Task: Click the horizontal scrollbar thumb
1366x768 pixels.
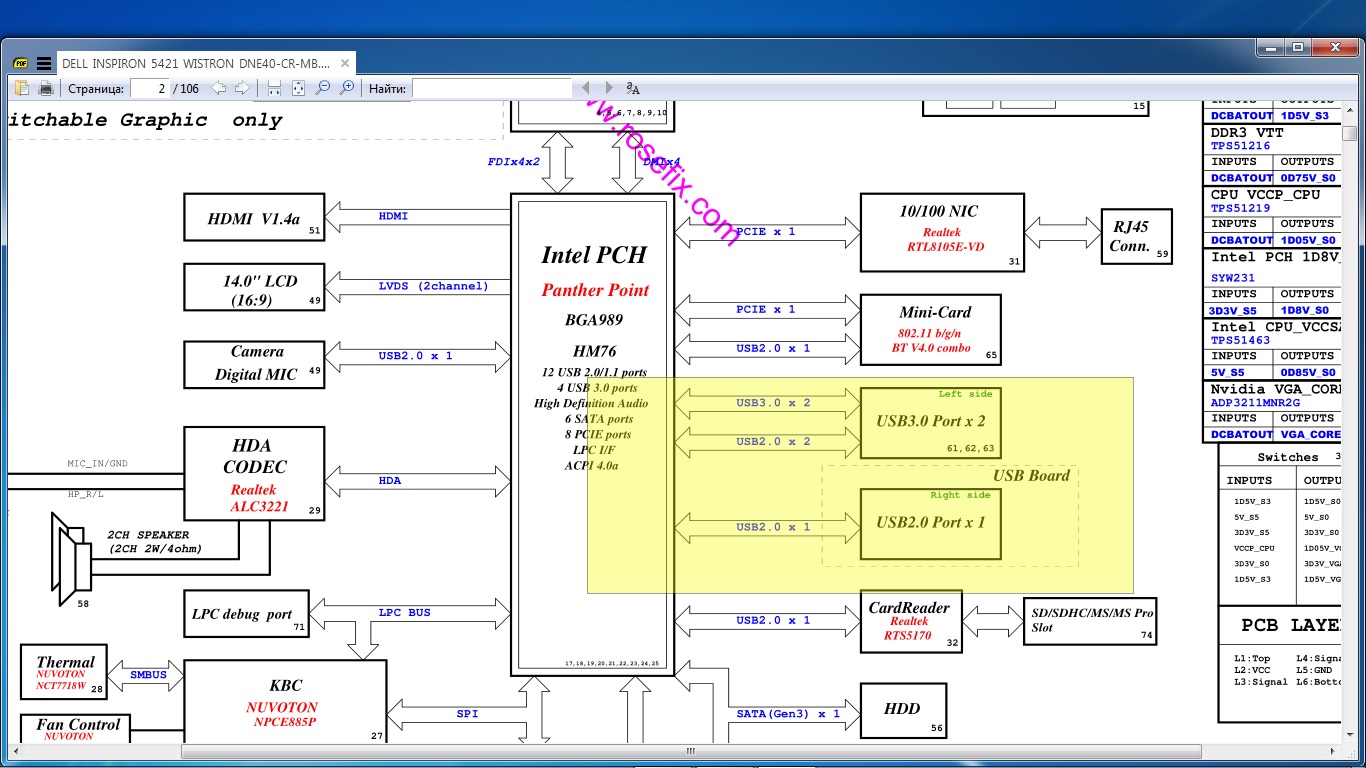Action: tap(689, 750)
